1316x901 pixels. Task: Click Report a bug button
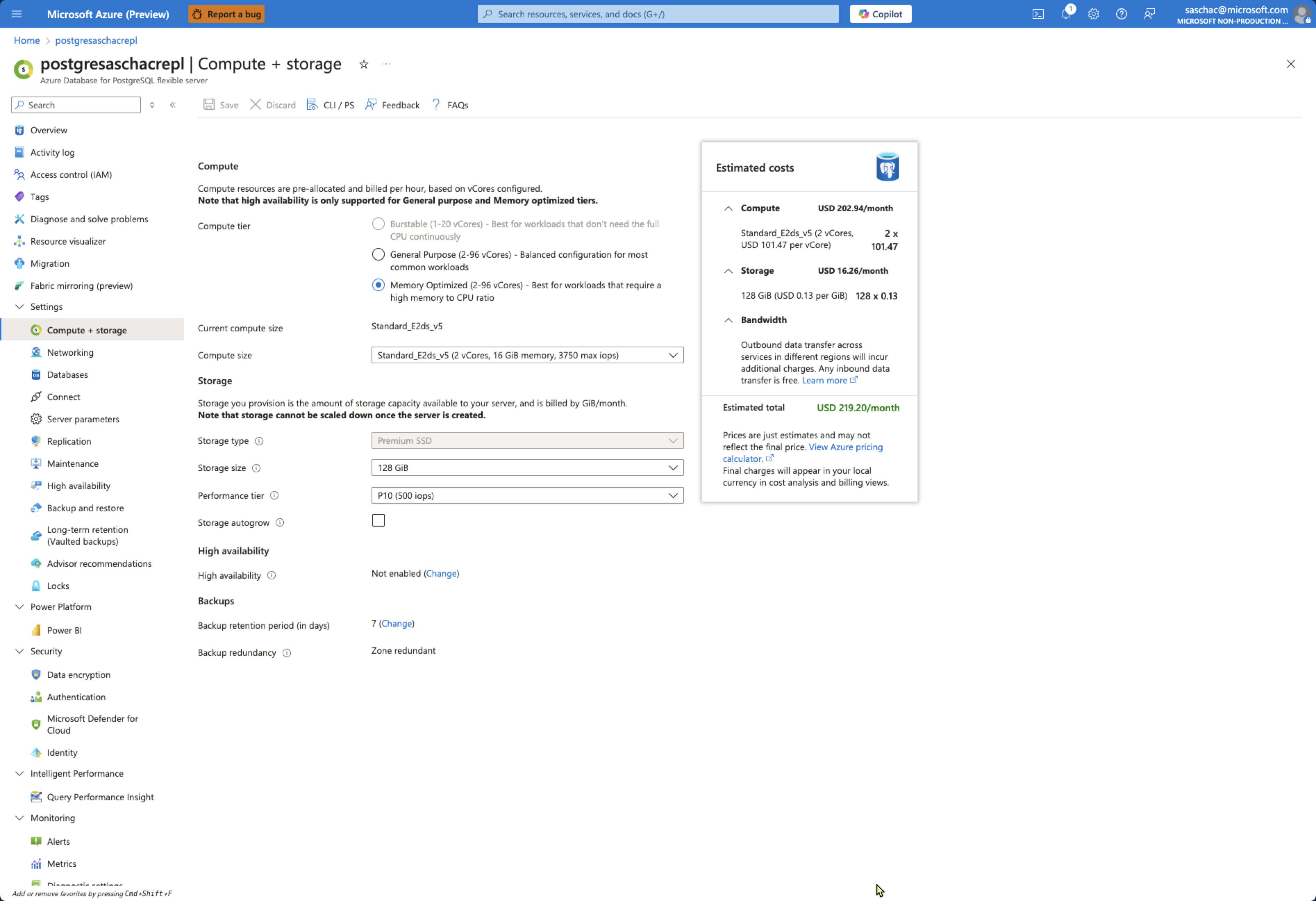[x=226, y=14]
